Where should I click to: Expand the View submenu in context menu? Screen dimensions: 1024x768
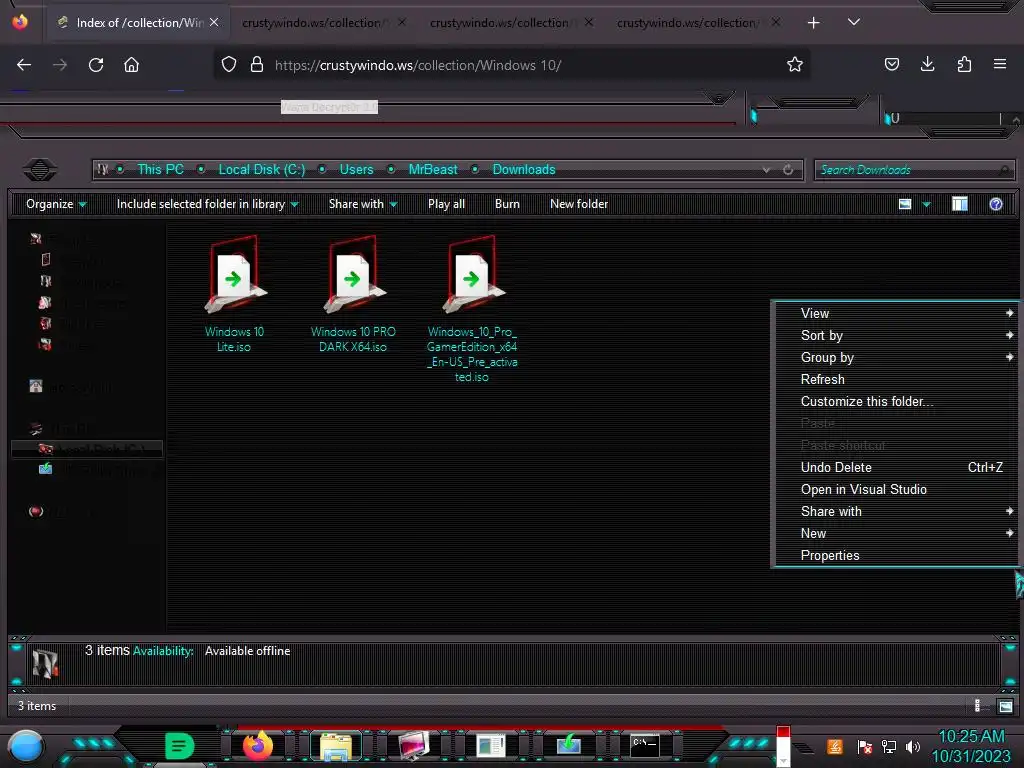[x=896, y=313]
